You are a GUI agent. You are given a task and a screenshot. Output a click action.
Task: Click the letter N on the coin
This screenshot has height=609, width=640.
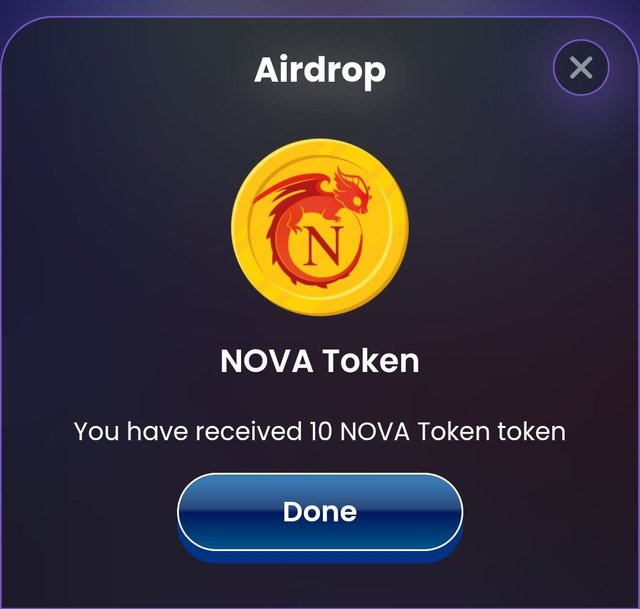[324, 247]
